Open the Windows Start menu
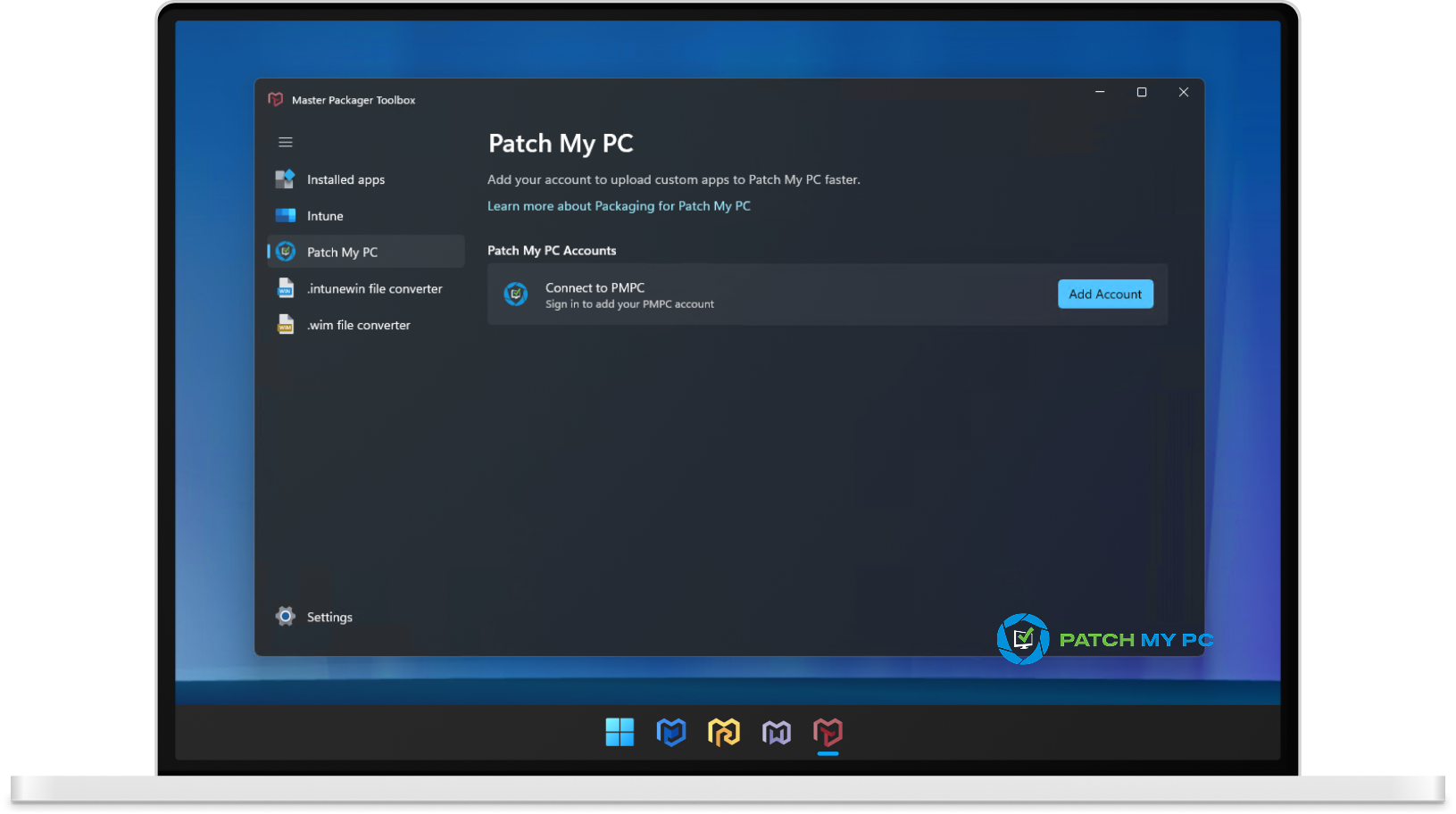This screenshot has width=1456, height=814. (x=620, y=732)
